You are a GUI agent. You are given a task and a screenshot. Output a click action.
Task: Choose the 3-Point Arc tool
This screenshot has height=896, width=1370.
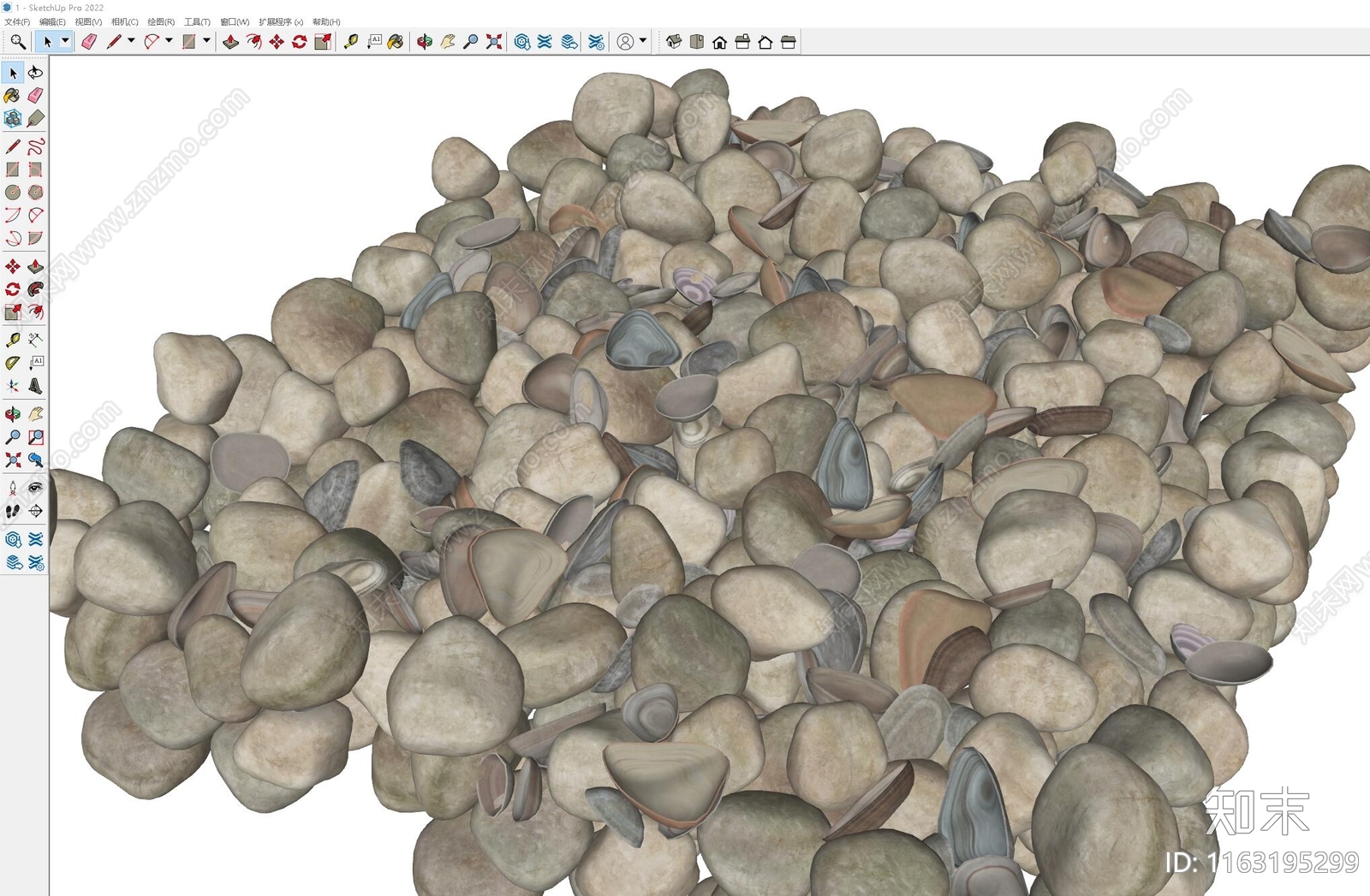[x=13, y=238]
